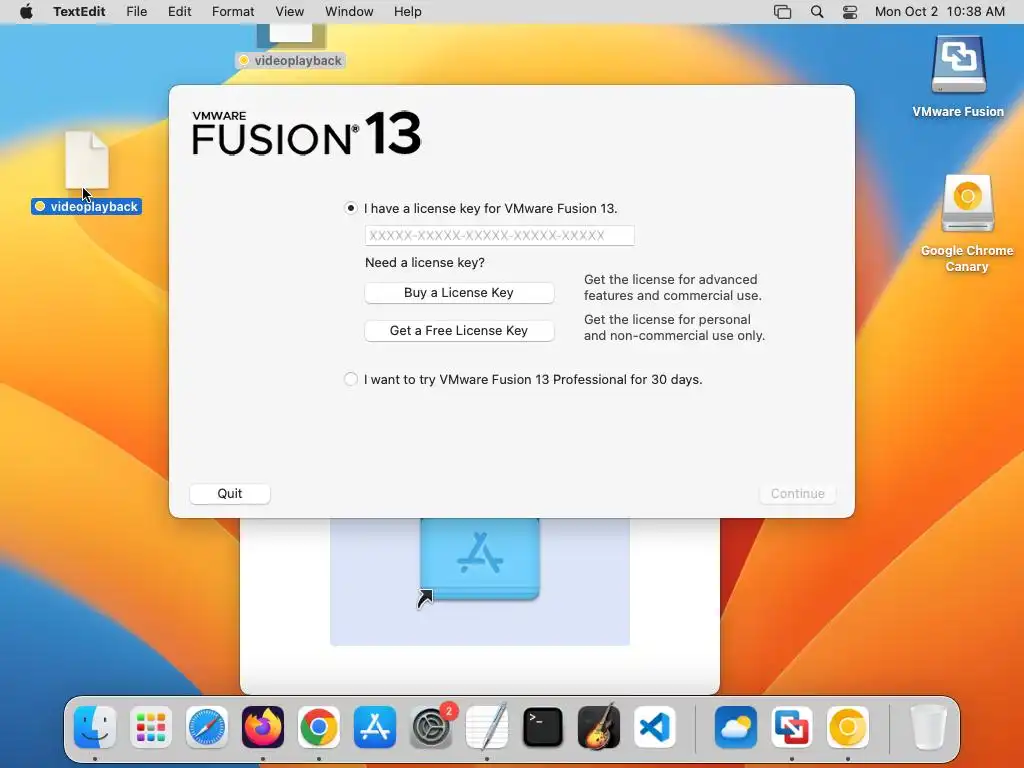This screenshot has height=768, width=1024.
Task: Choose the 30-day Professional trial option
Action: [351, 379]
